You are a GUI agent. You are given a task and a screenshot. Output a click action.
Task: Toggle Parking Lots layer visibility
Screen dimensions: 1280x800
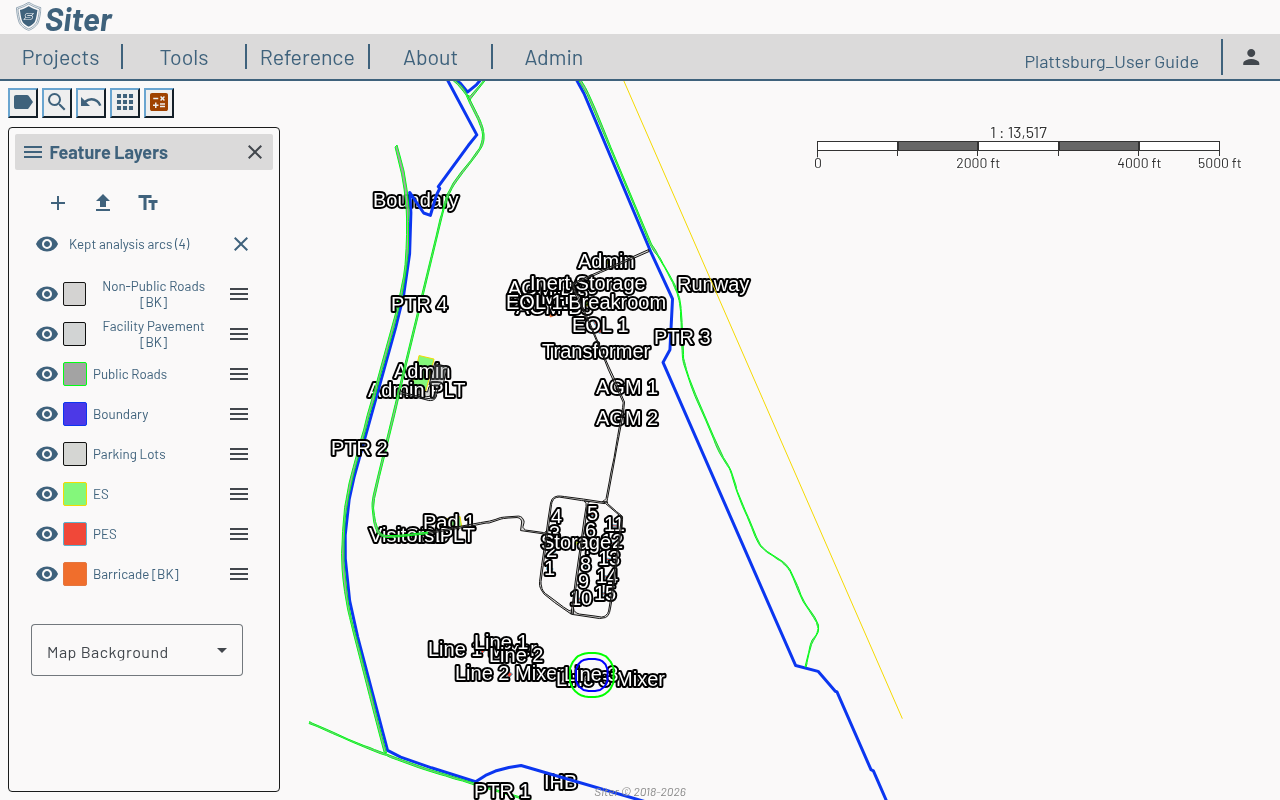tap(47, 454)
